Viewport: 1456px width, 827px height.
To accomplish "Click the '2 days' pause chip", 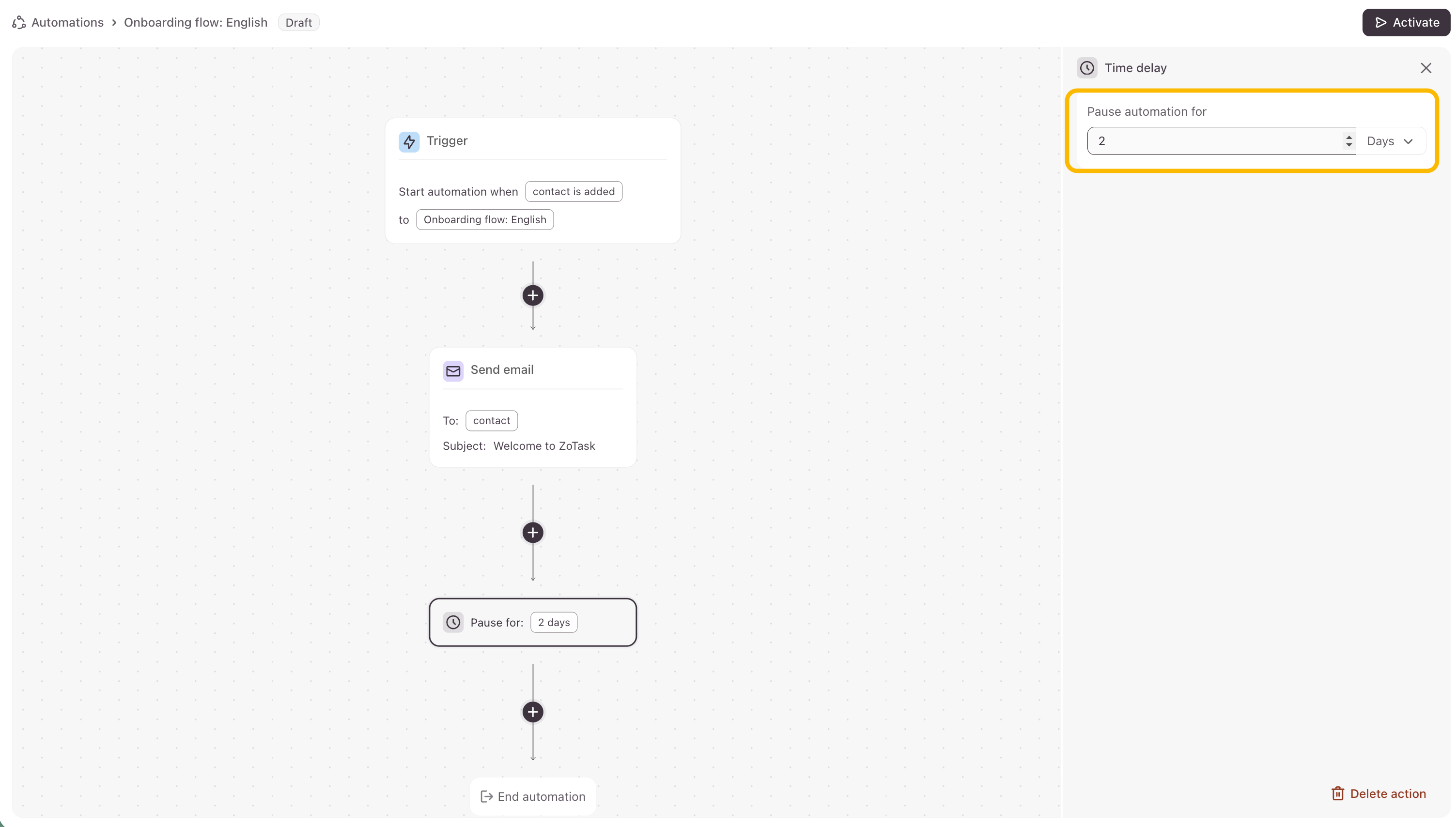I will click(553, 623).
